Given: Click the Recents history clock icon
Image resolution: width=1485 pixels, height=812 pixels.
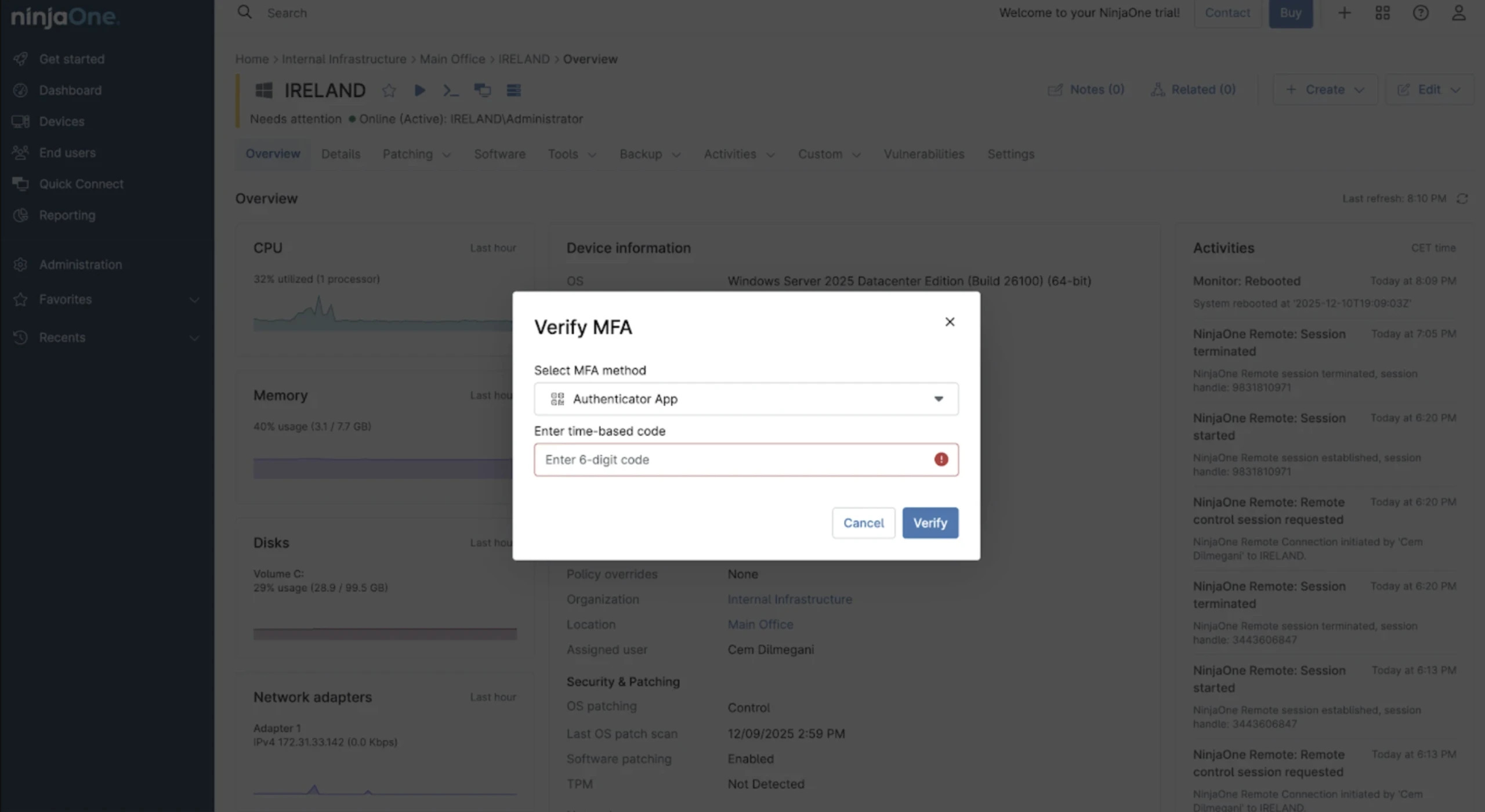Looking at the screenshot, I should pyautogui.click(x=20, y=338).
